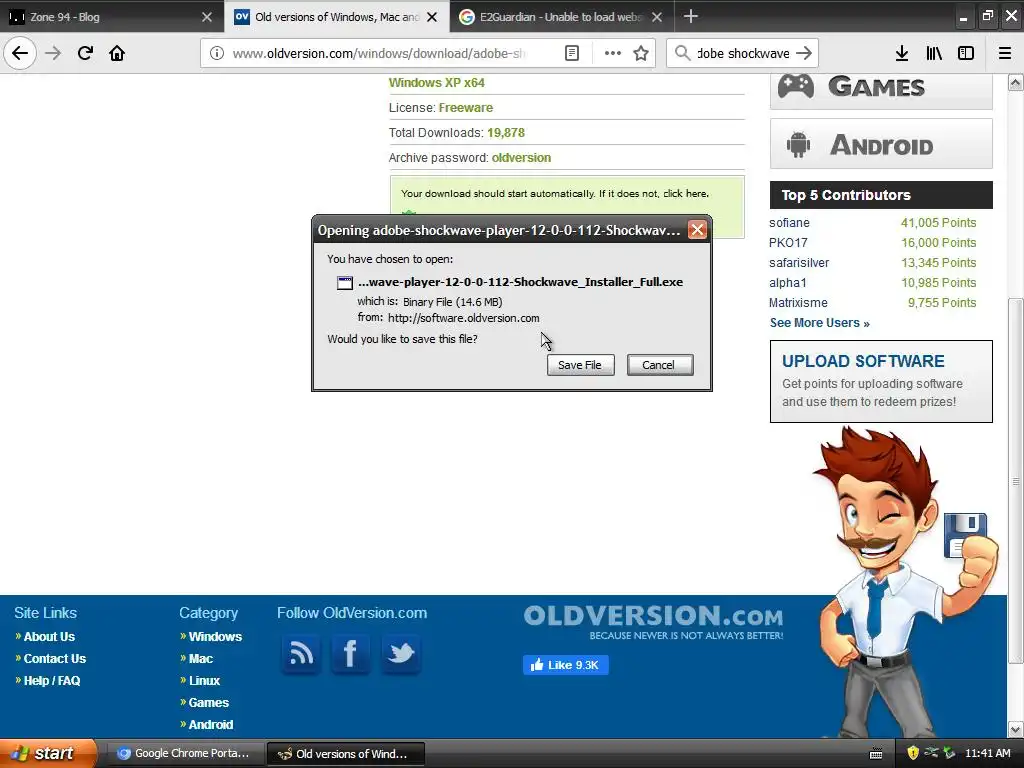Open the Android category footer link
Viewport: 1024px width, 768px height.
click(x=210, y=725)
